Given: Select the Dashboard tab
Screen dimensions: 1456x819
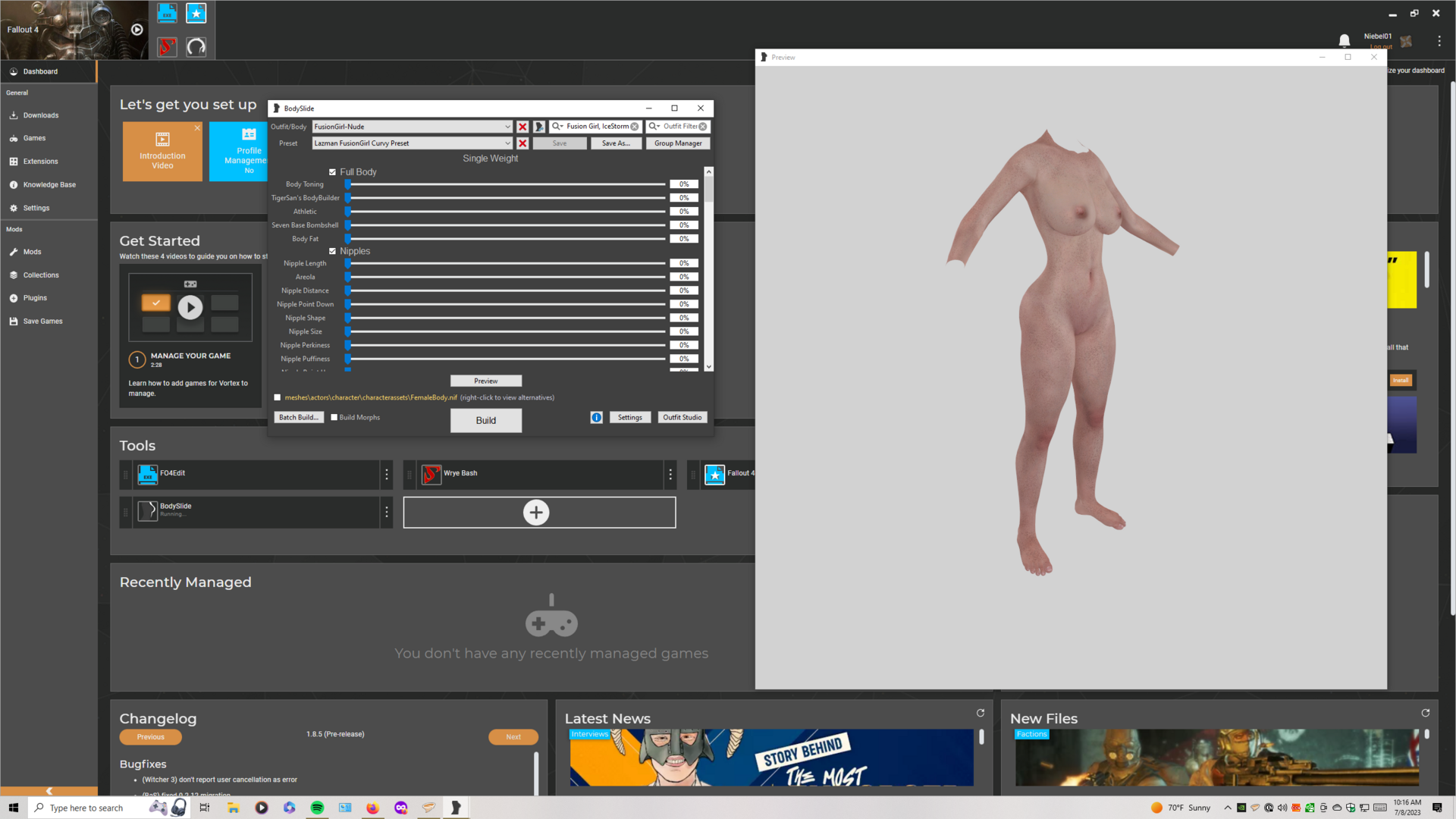Looking at the screenshot, I should 49,71.
